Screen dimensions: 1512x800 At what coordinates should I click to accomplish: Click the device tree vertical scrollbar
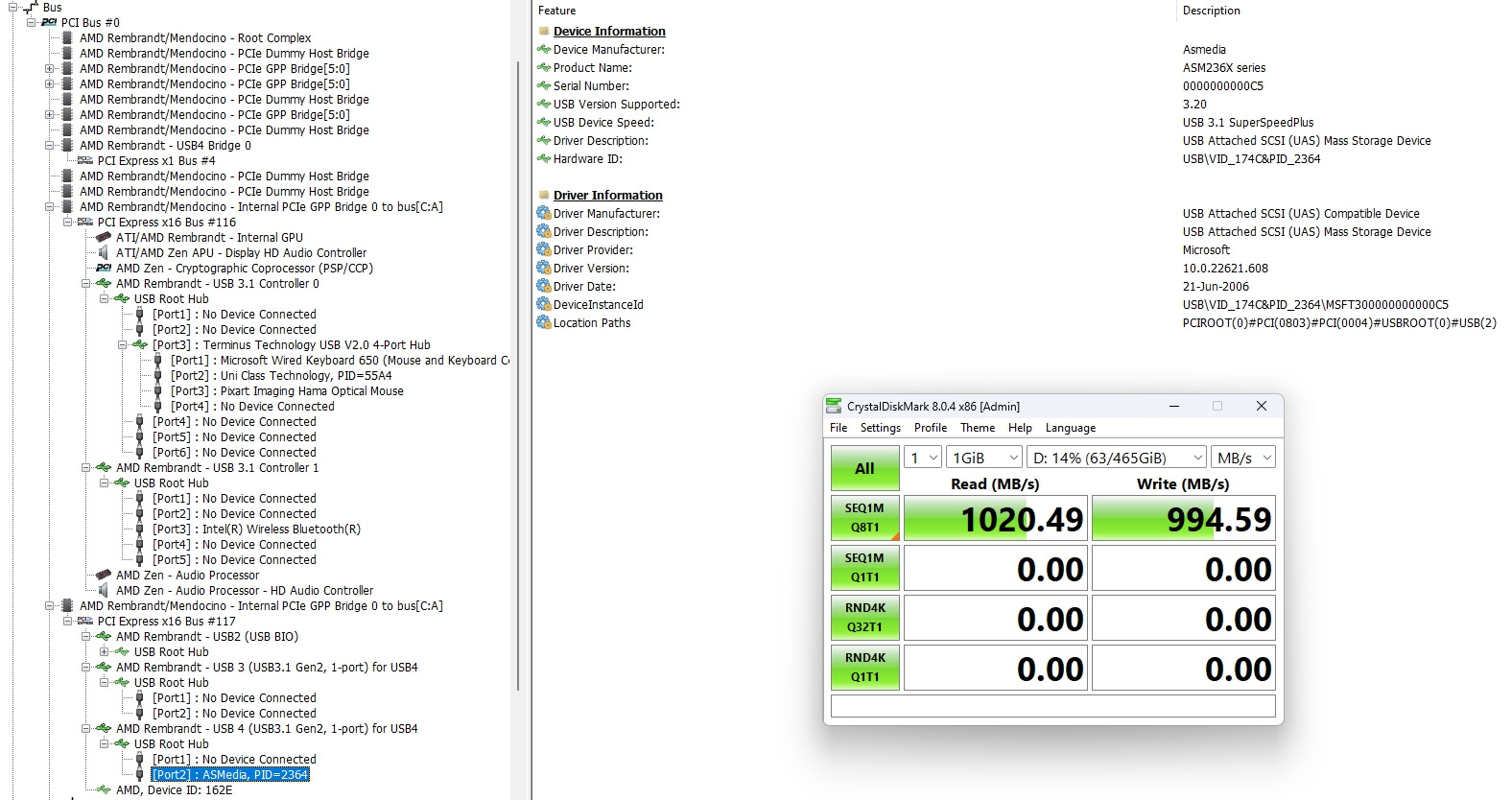coord(518,374)
